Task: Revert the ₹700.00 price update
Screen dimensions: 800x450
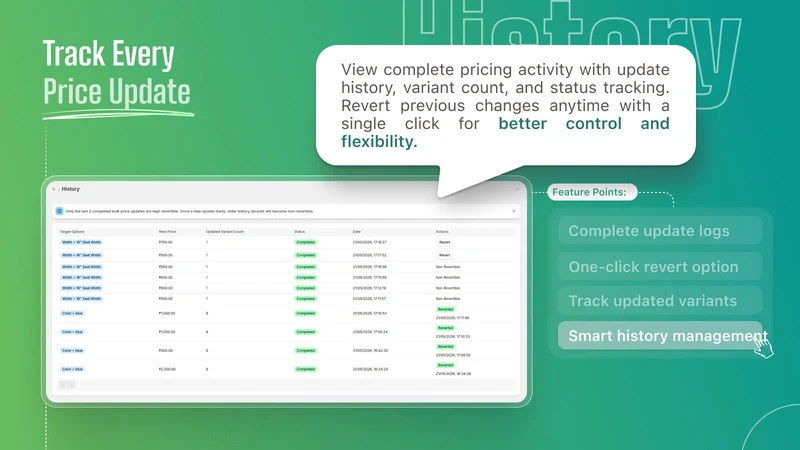Action: pyautogui.click(x=444, y=242)
